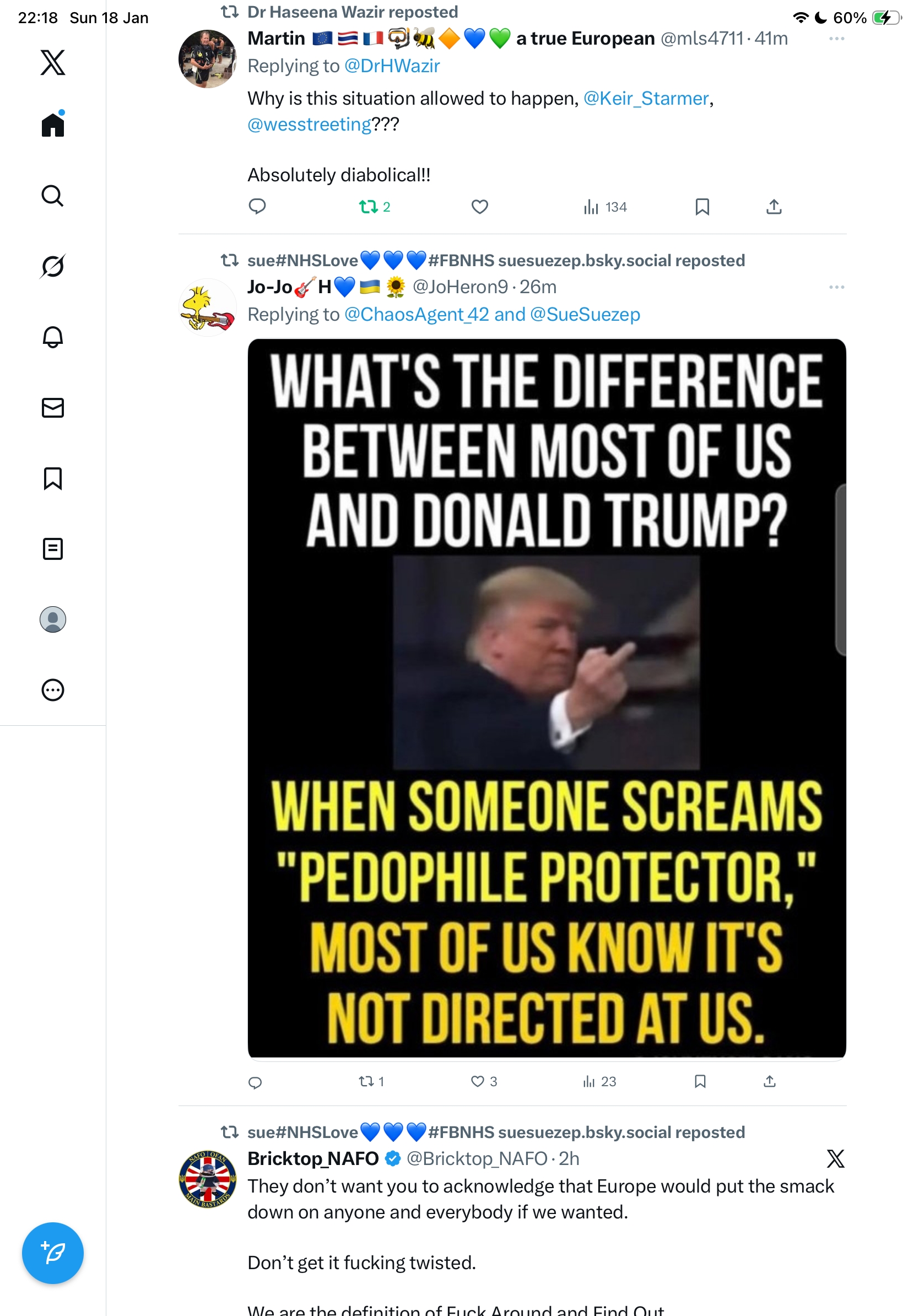Go to Home in the sidebar
The height and width of the screenshot is (1316, 919).
tap(53, 125)
